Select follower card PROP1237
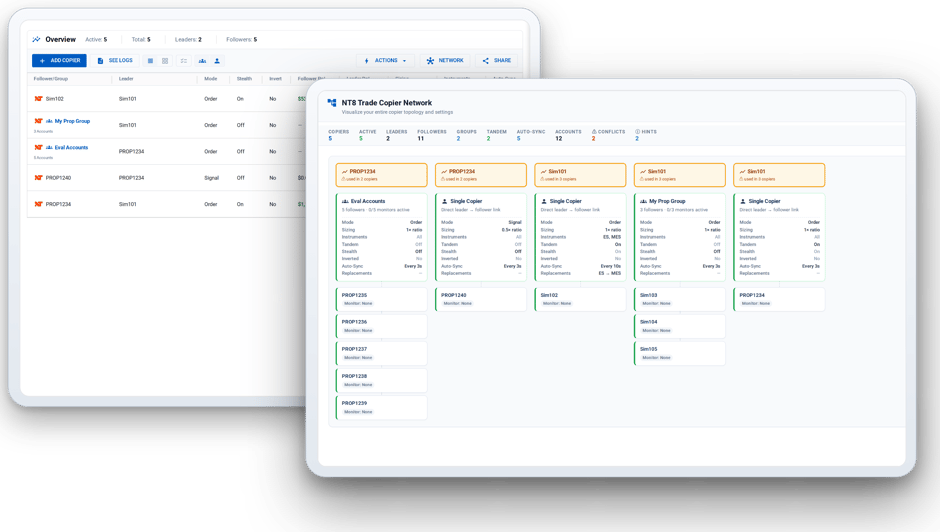This screenshot has width=940, height=532. (x=382, y=353)
